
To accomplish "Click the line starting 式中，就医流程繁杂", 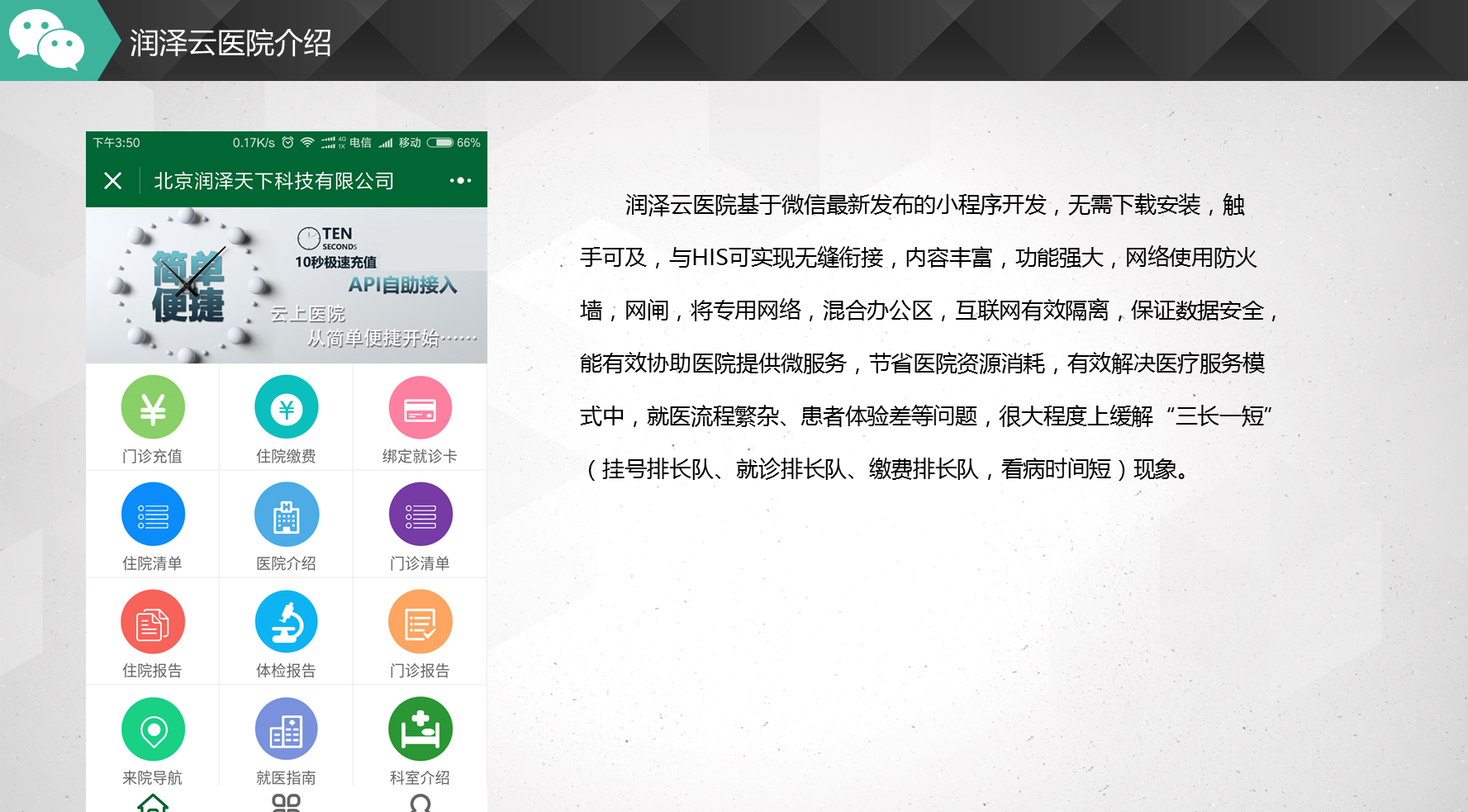I will tap(926, 416).
